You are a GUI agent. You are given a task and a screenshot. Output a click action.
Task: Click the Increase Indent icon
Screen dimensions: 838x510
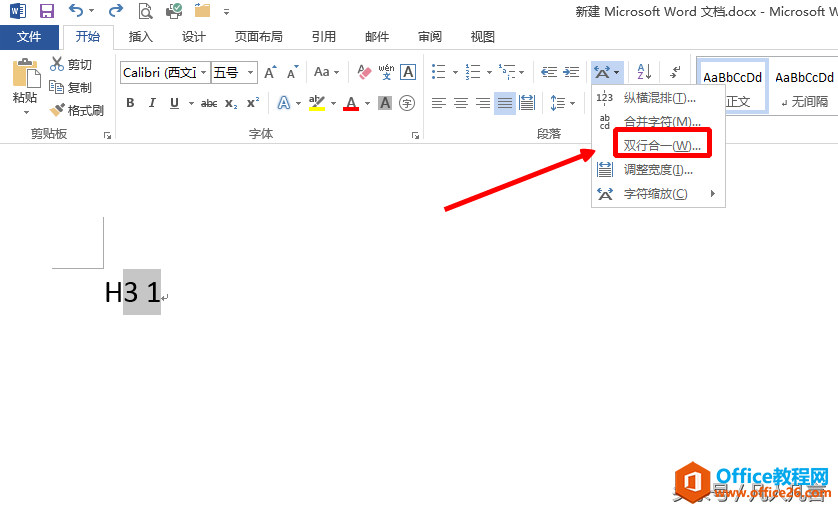click(x=571, y=72)
